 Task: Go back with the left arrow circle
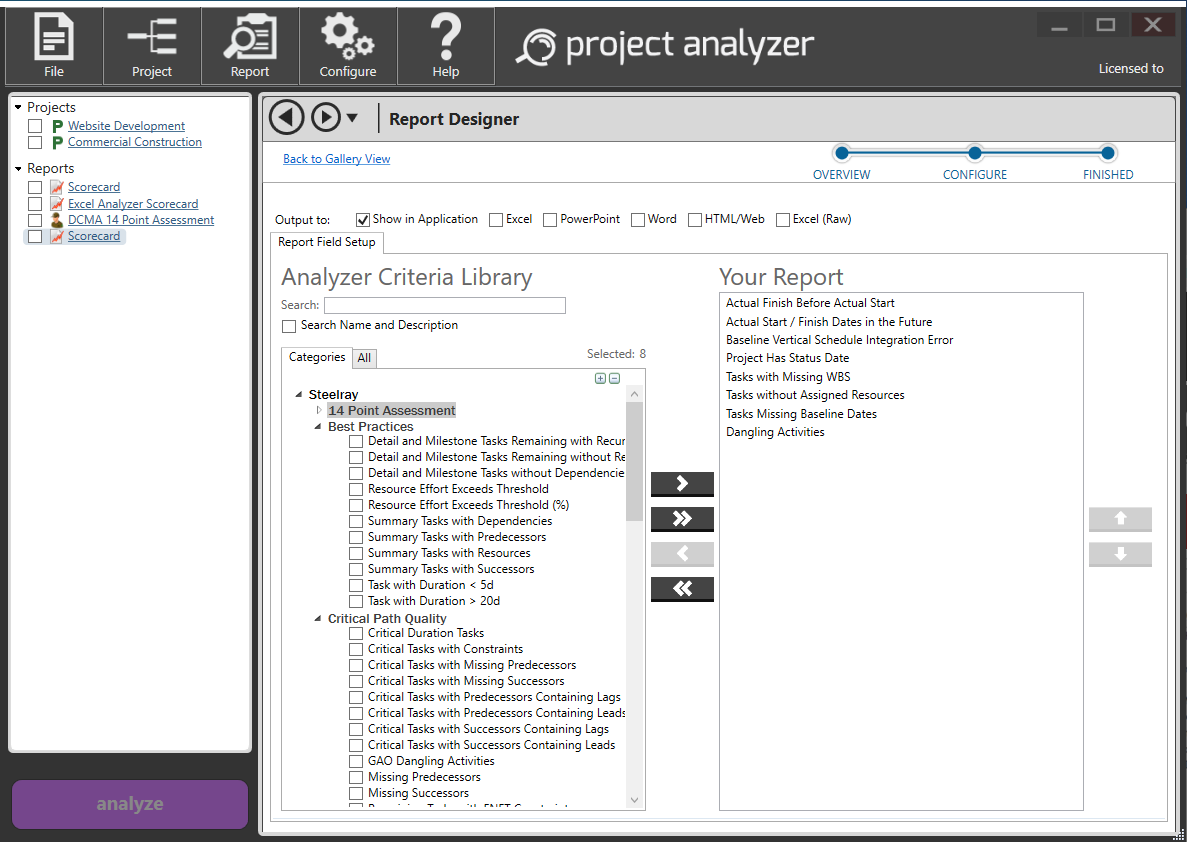[287, 117]
